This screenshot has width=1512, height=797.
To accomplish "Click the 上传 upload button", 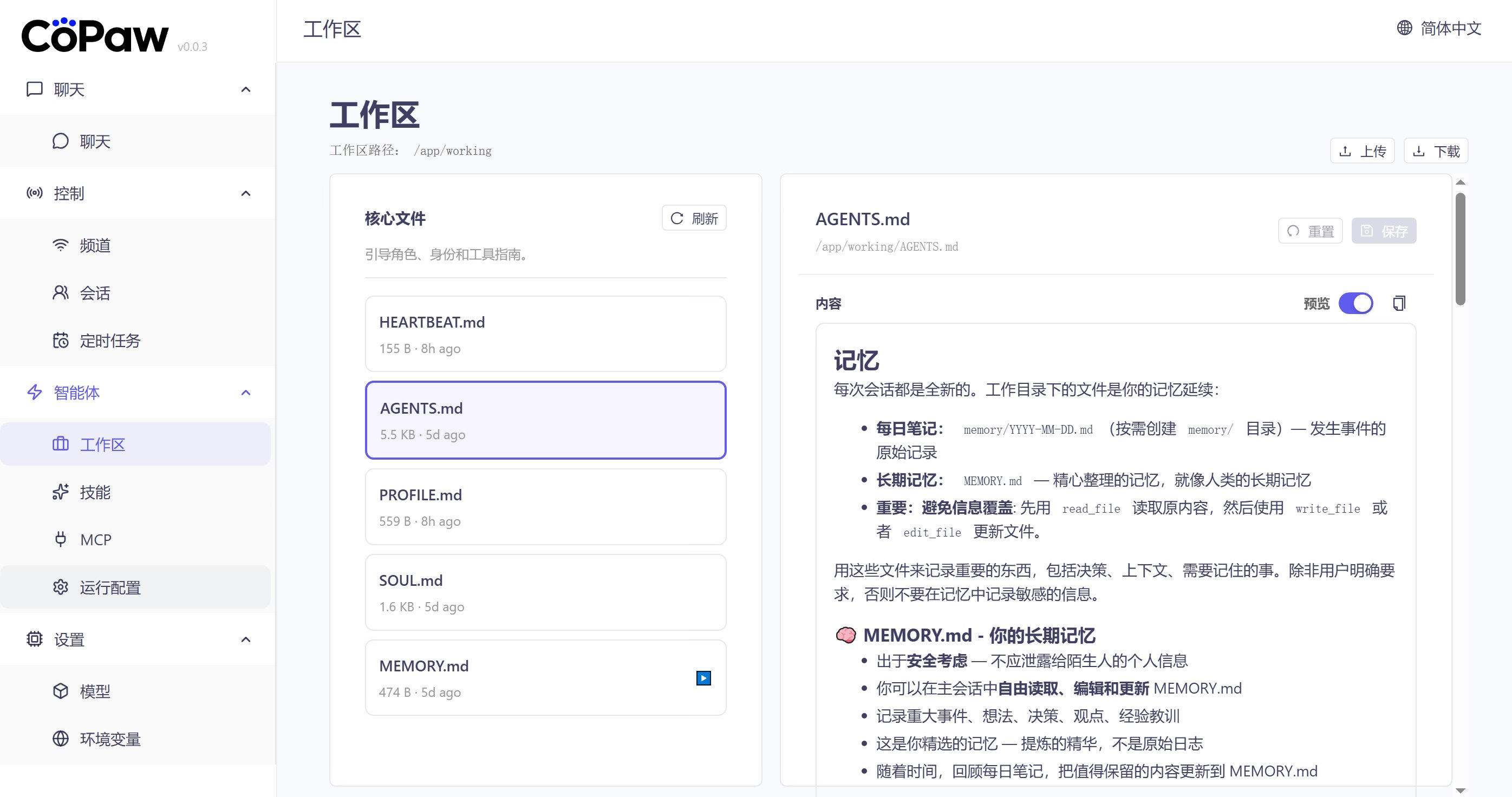I will [1362, 151].
